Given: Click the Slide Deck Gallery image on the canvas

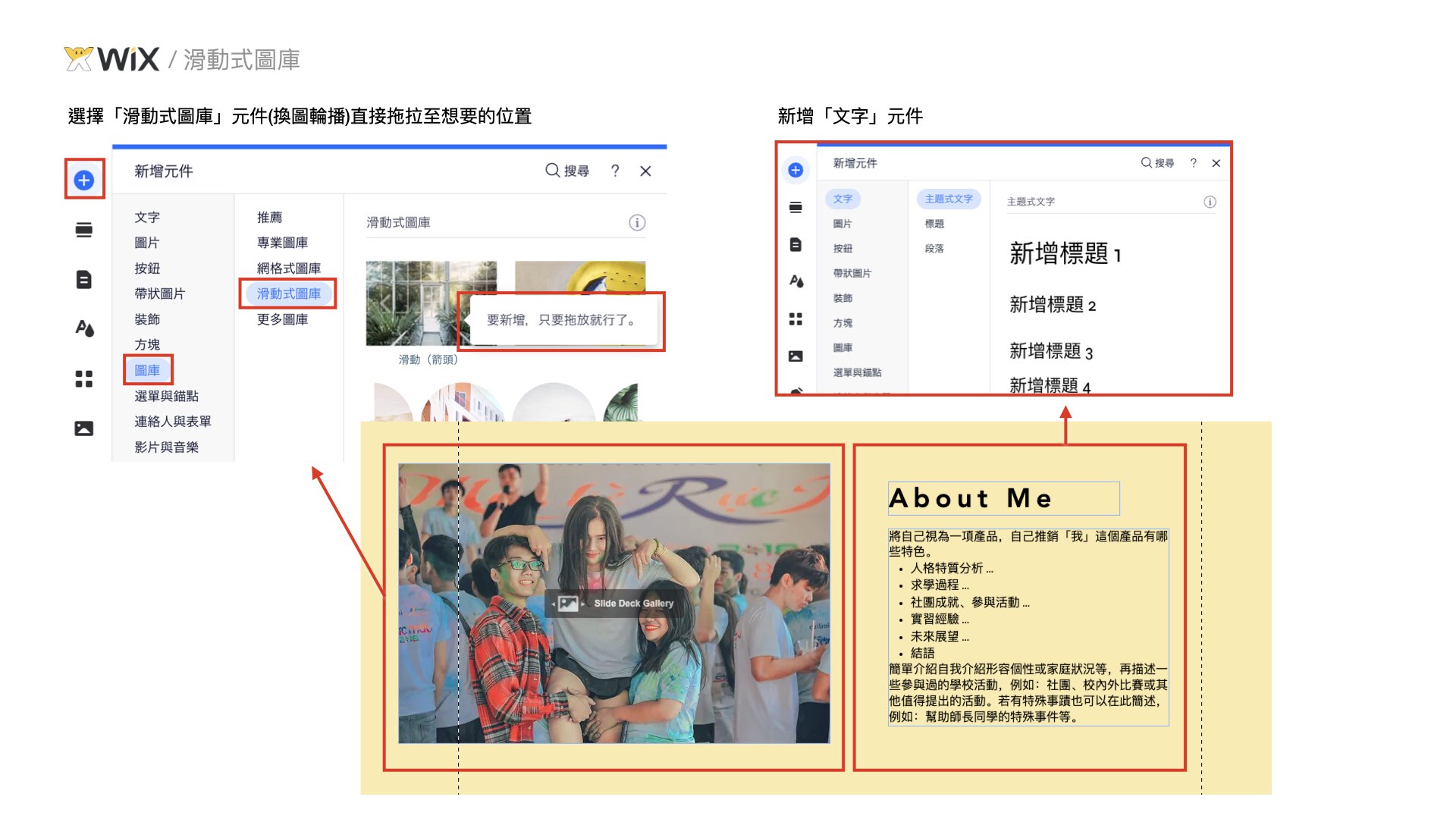Looking at the screenshot, I should (613, 604).
